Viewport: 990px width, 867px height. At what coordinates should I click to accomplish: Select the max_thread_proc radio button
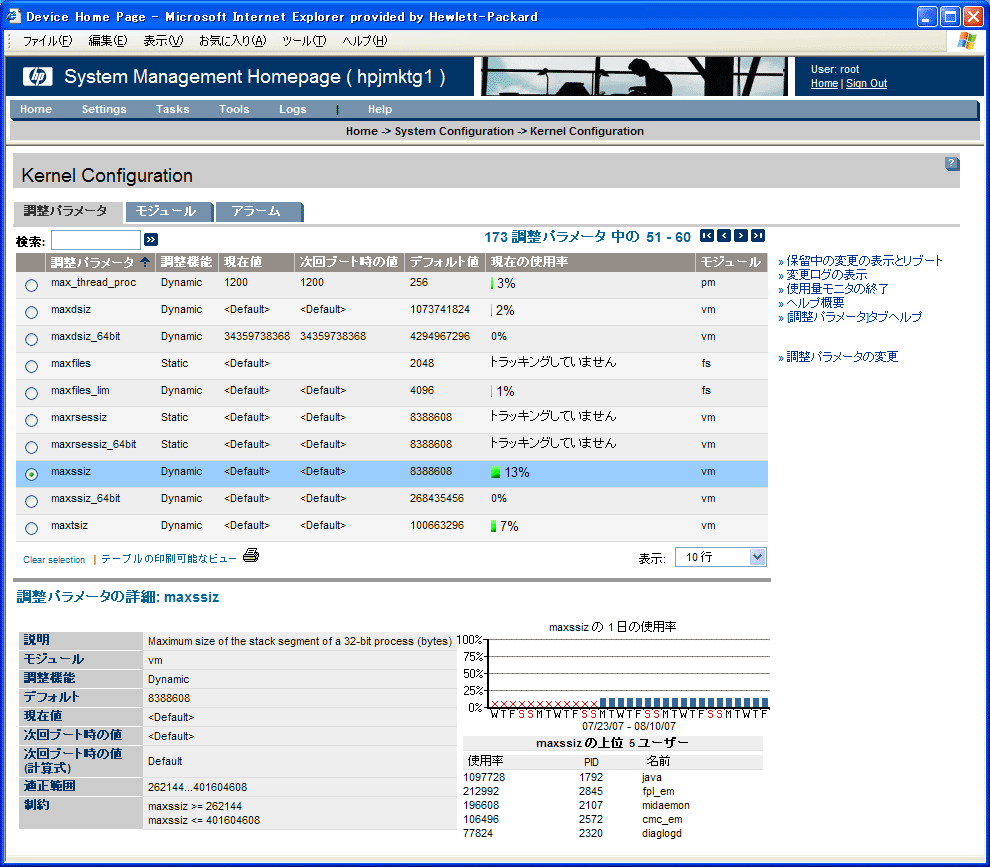click(x=31, y=285)
